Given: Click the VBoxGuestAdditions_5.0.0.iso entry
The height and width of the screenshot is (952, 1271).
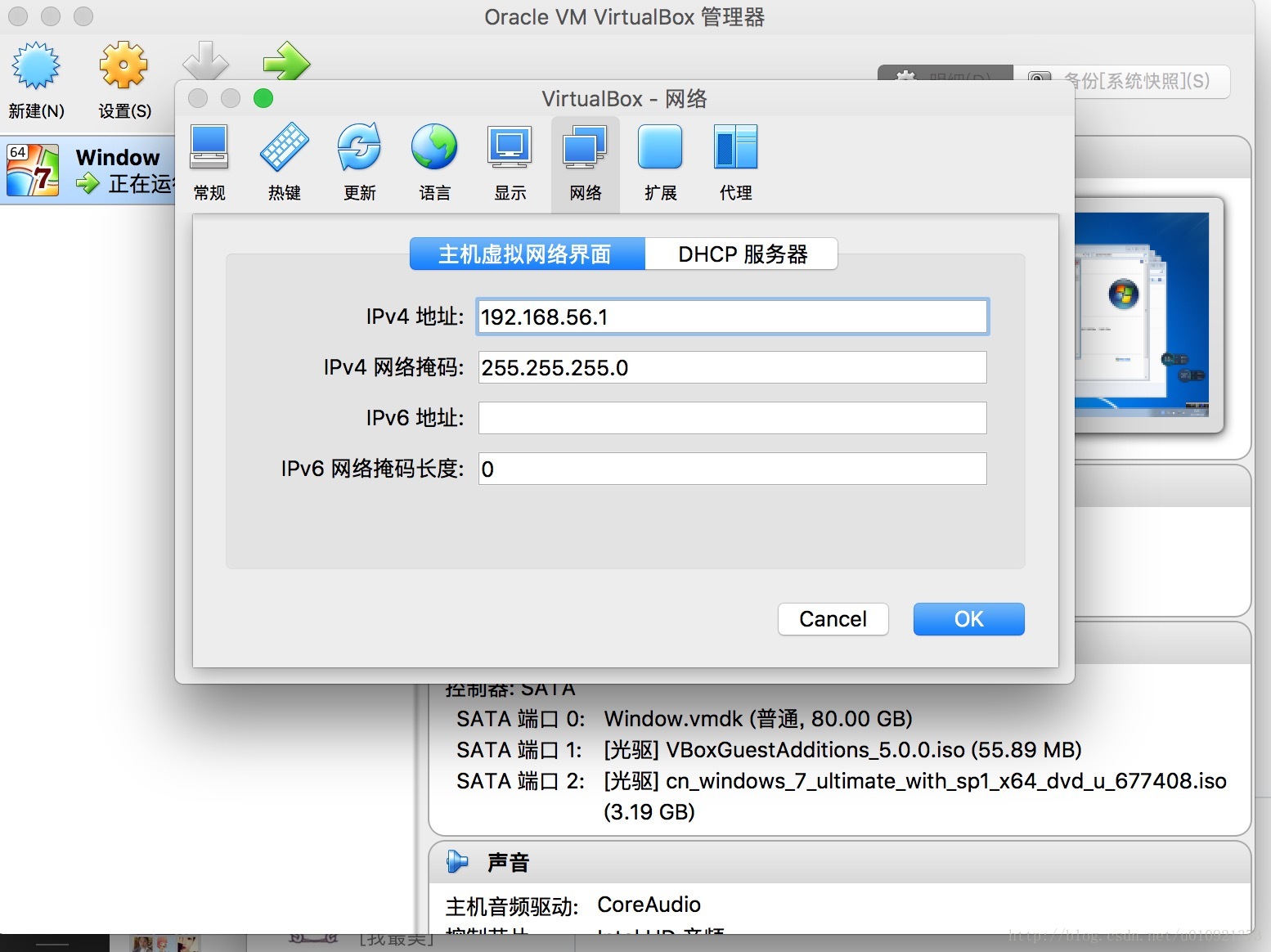Looking at the screenshot, I should click(x=842, y=750).
